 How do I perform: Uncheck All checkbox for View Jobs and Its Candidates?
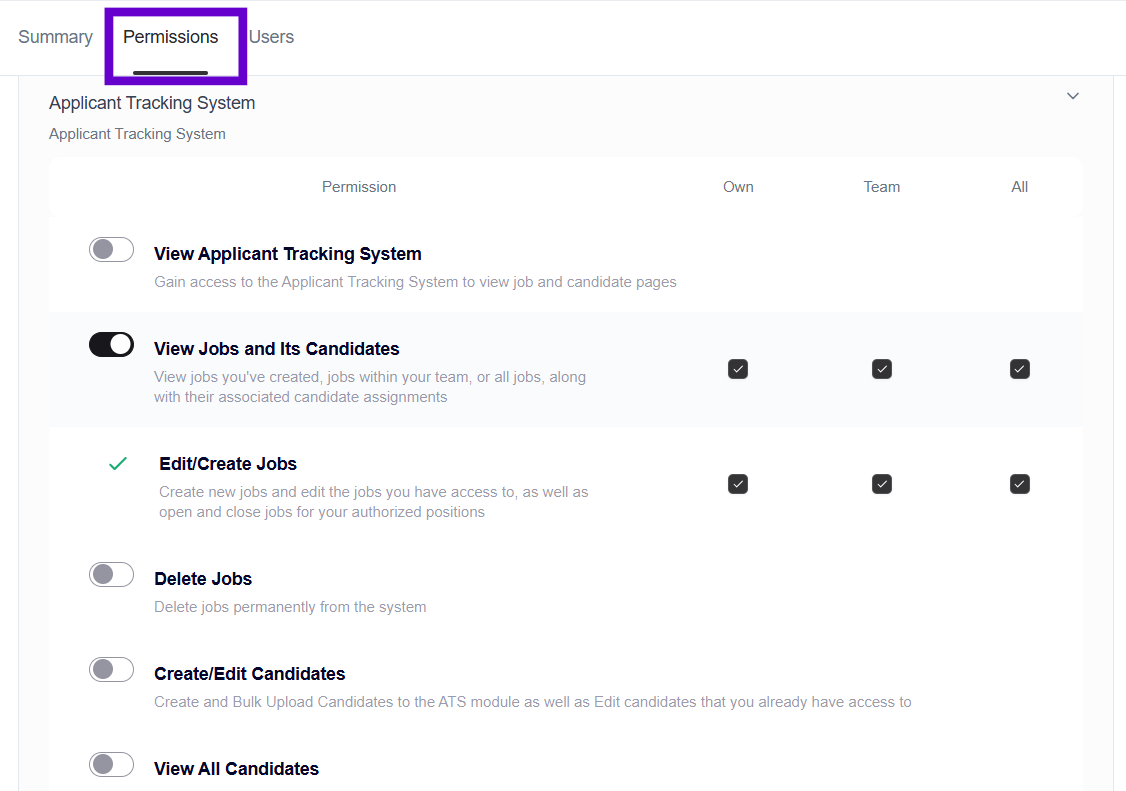(x=1019, y=369)
